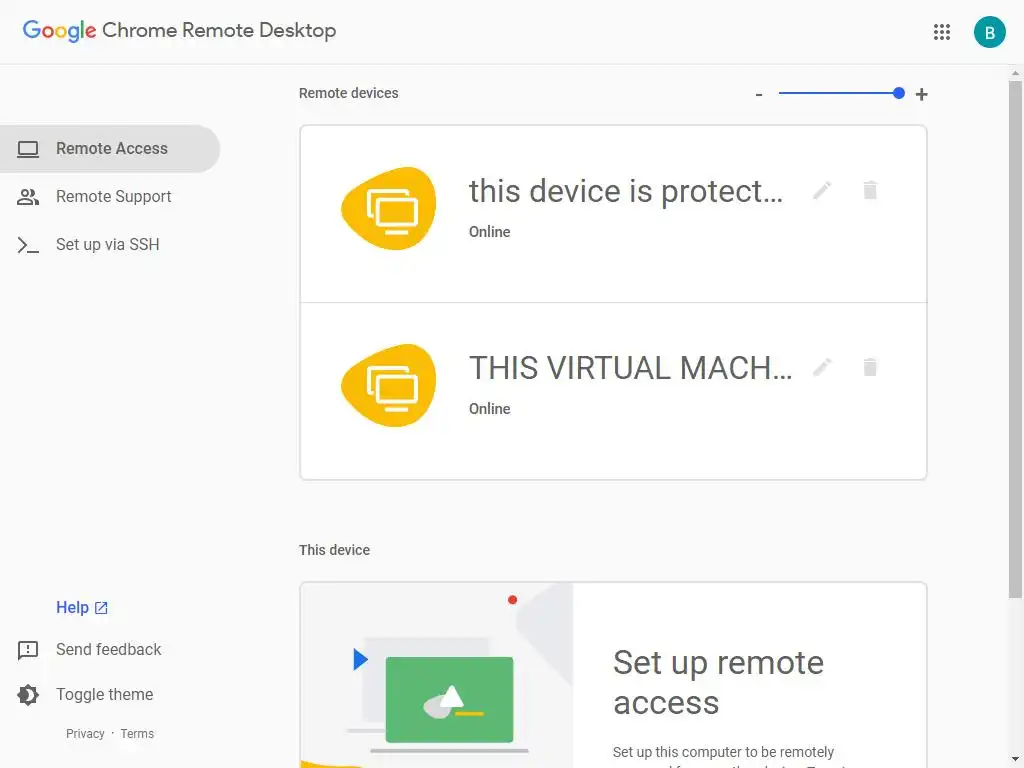Screen dimensions: 1024x768
Task: Click Online status under 'THIS VIRTUAL MACH...'
Action: tap(490, 409)
